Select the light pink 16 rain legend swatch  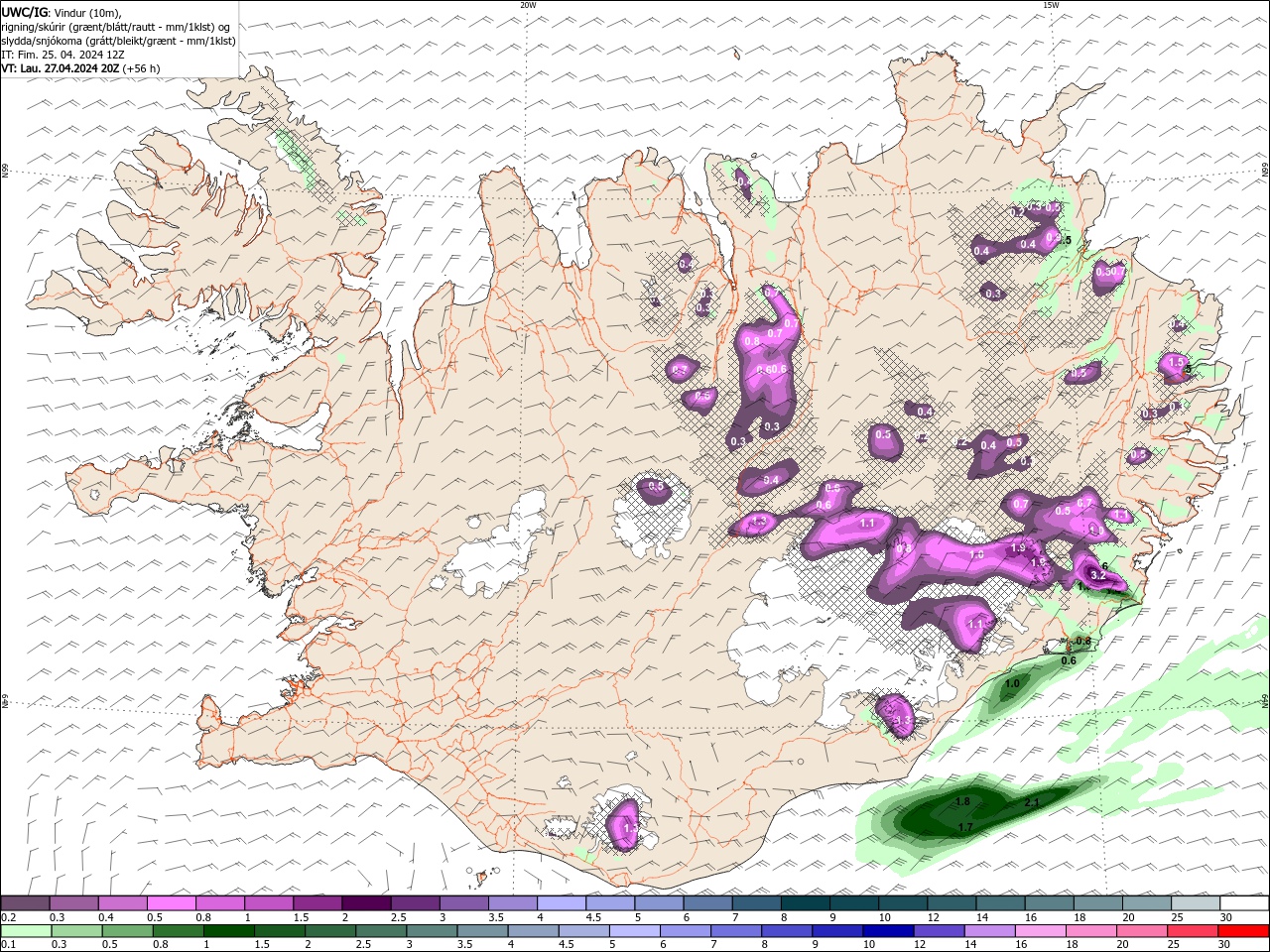tap(1039, 930)
